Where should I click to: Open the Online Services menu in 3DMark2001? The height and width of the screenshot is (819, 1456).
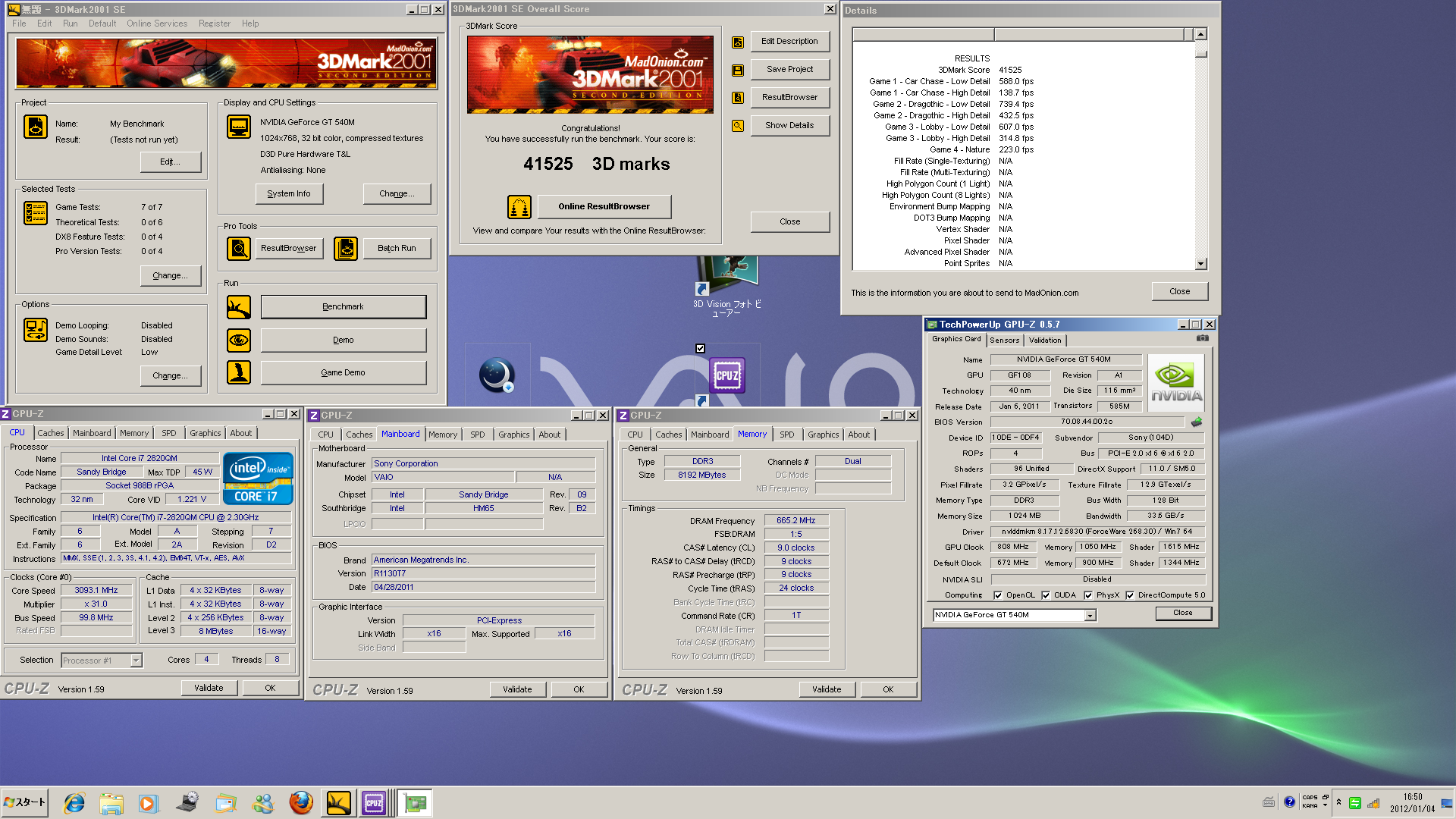click(x=157, y=24)
